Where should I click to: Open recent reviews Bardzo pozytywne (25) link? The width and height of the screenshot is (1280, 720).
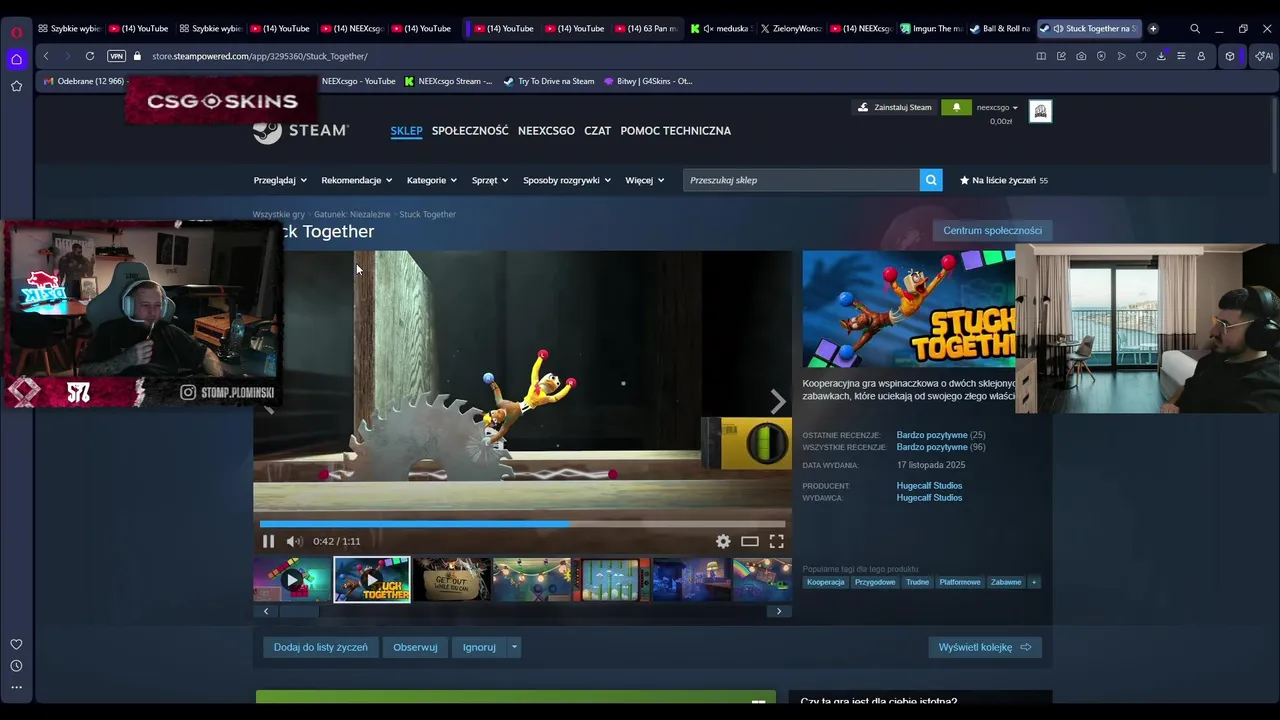point(941,435)
